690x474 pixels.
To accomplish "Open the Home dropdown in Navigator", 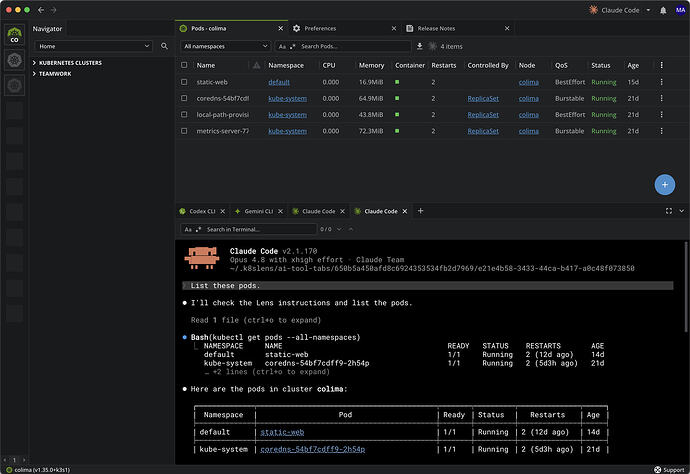I will click(93, 46).
